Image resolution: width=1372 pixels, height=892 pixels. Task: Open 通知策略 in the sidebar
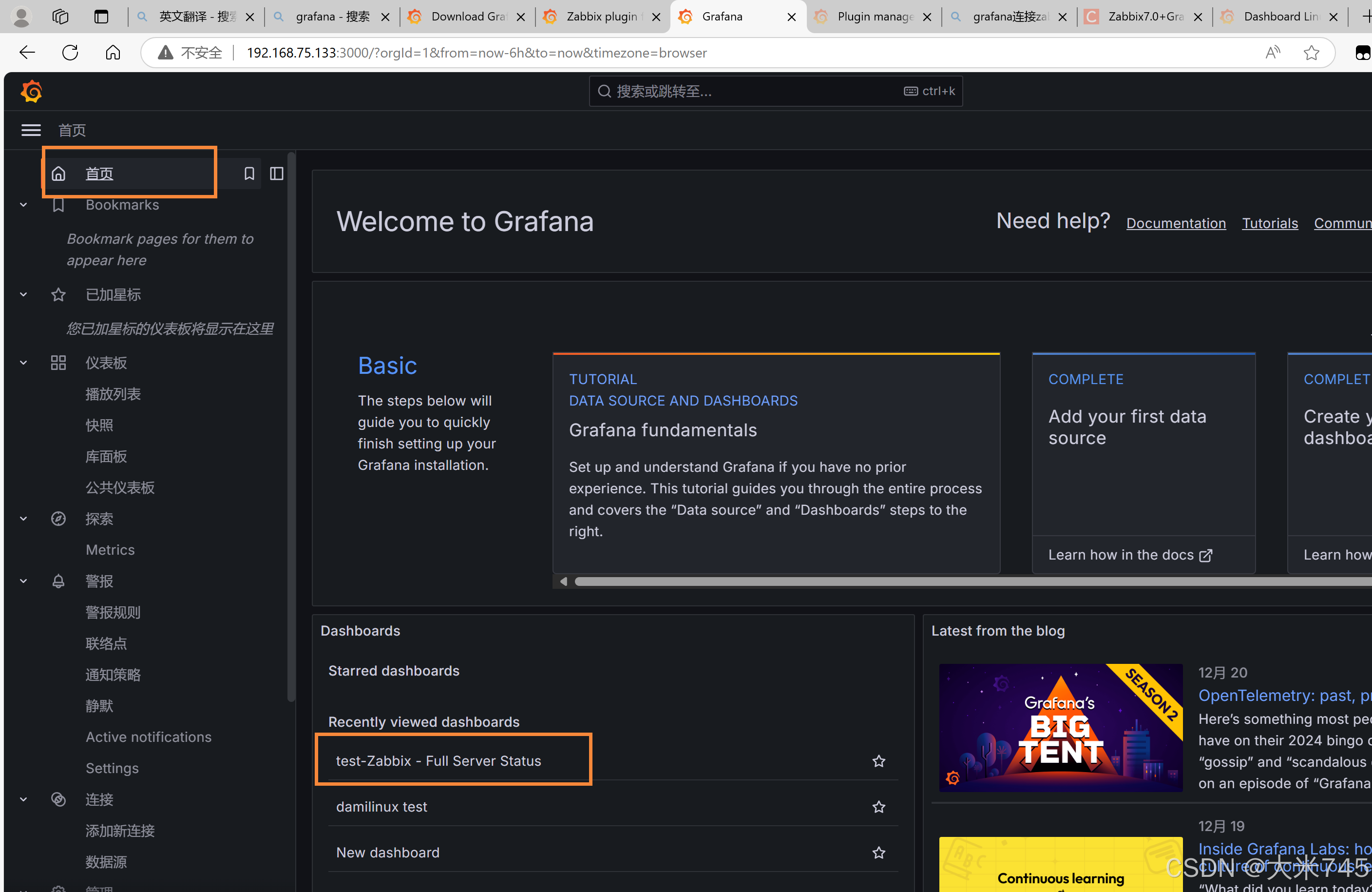pos(113,675)
